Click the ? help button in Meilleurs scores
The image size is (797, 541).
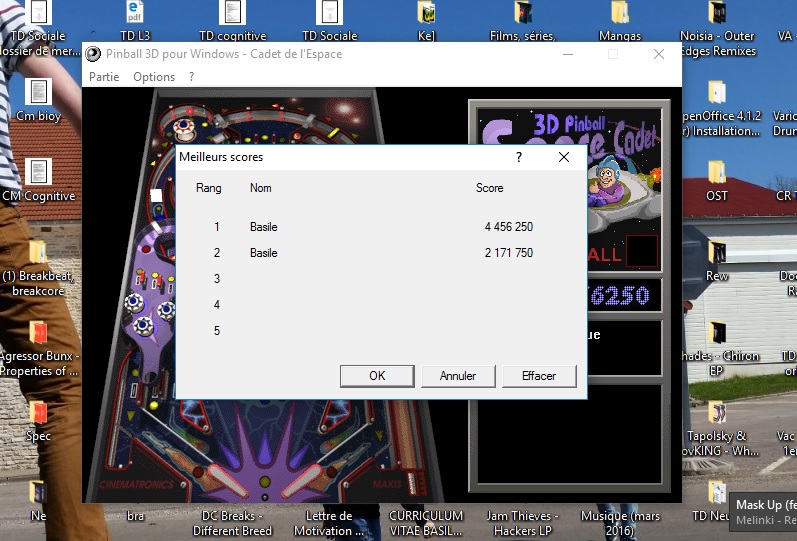[518, 157]
